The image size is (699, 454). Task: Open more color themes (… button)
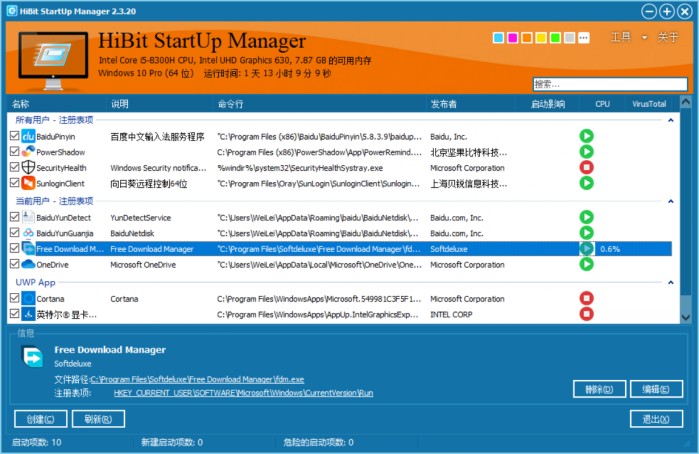click(x=584, y=38)
